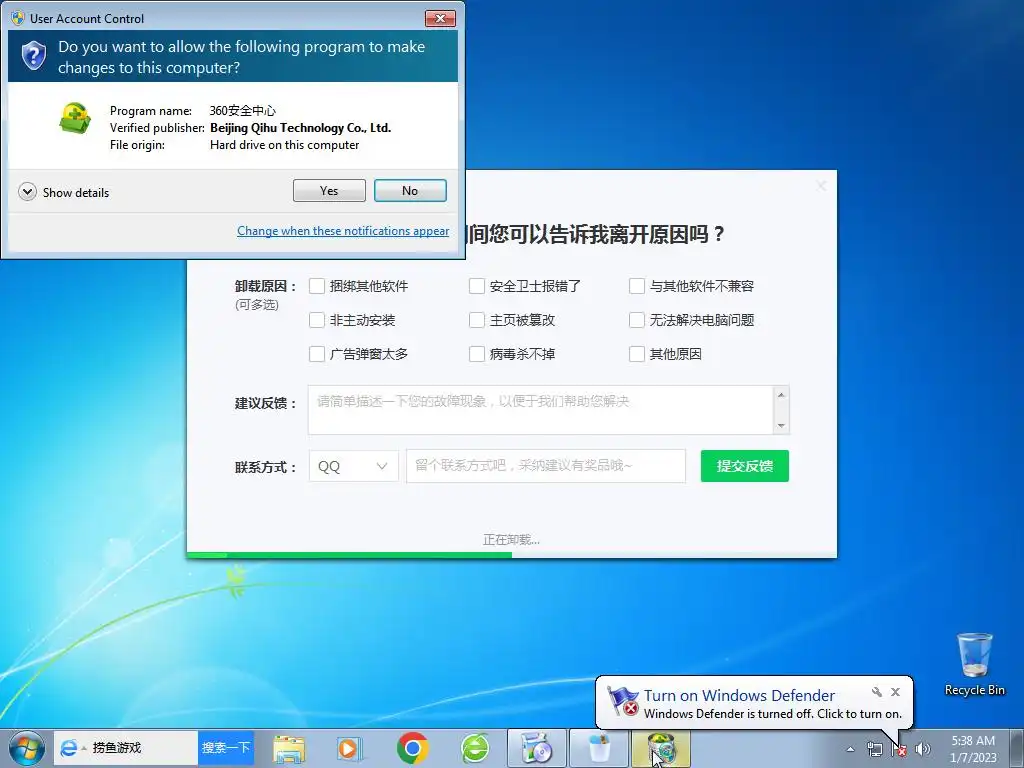
Task: Click Yes in User Account Control dialog
Action: coord(329,191)
